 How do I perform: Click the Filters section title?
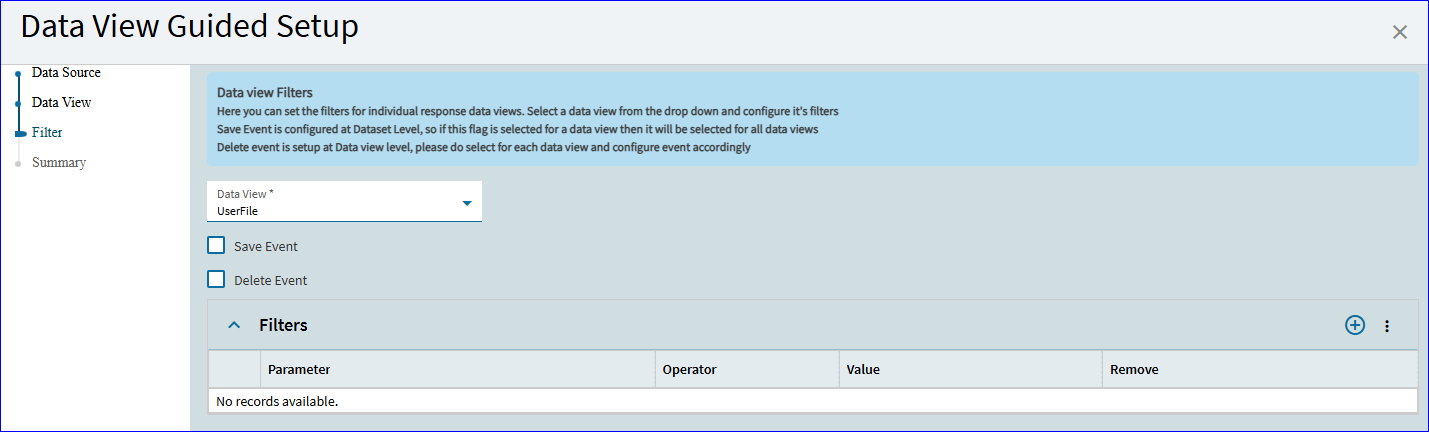click(x=283, y=325)
